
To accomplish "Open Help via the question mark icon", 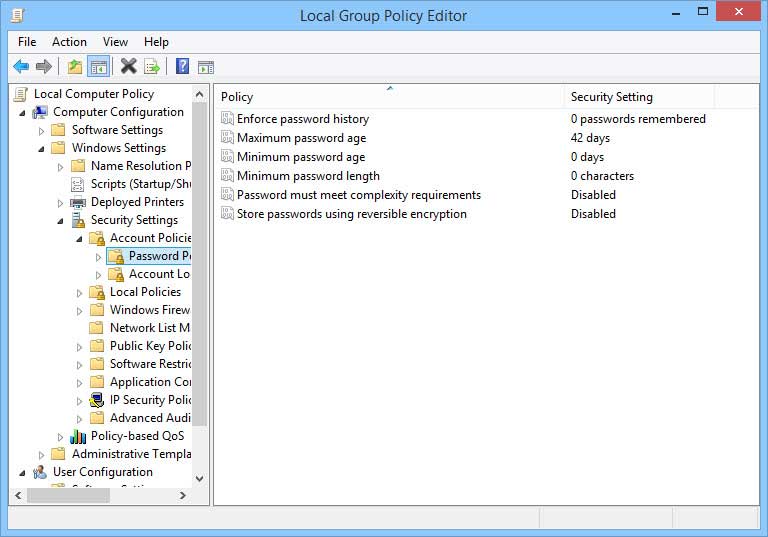I will point(182,67).
